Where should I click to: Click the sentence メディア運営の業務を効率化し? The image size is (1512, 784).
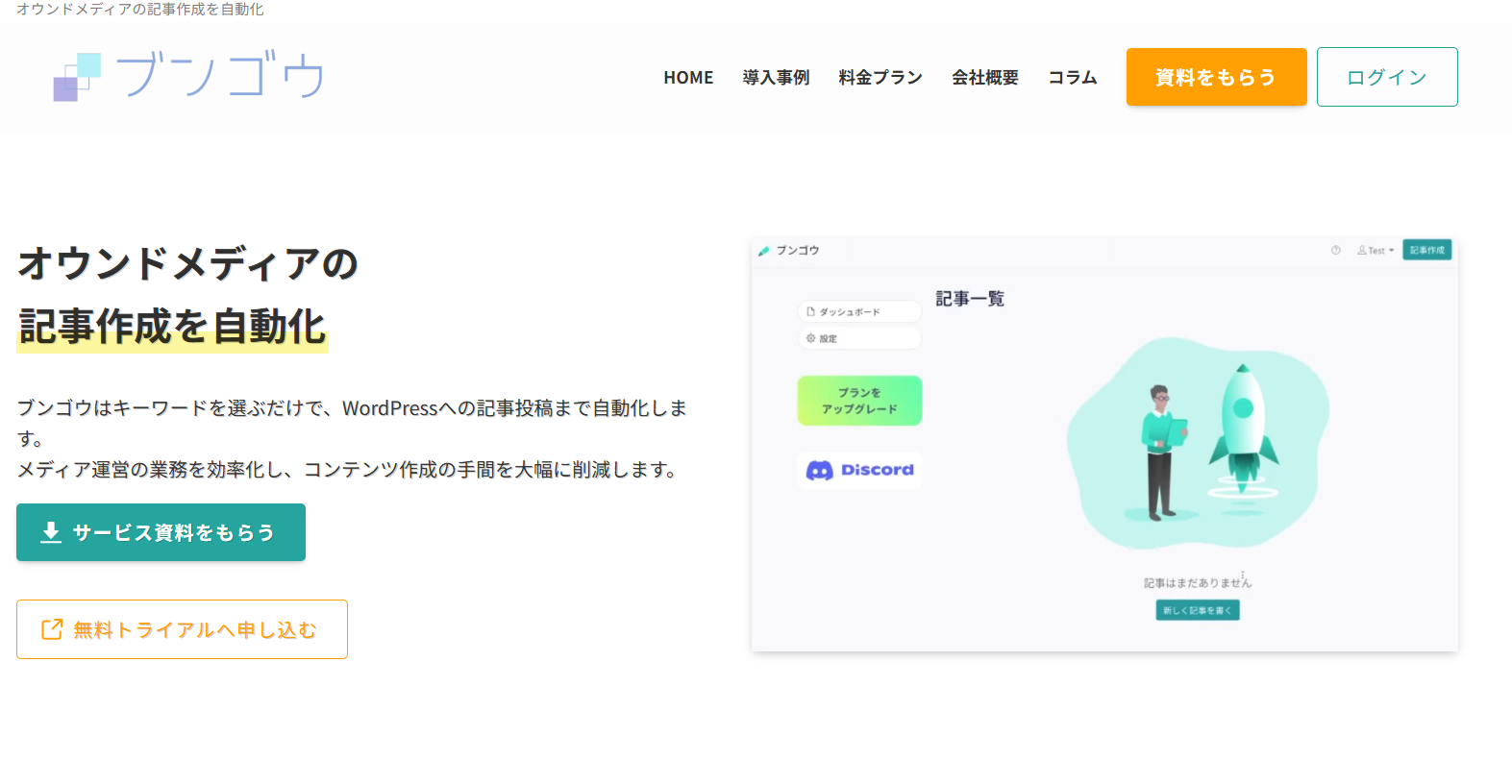click(350, 470)
